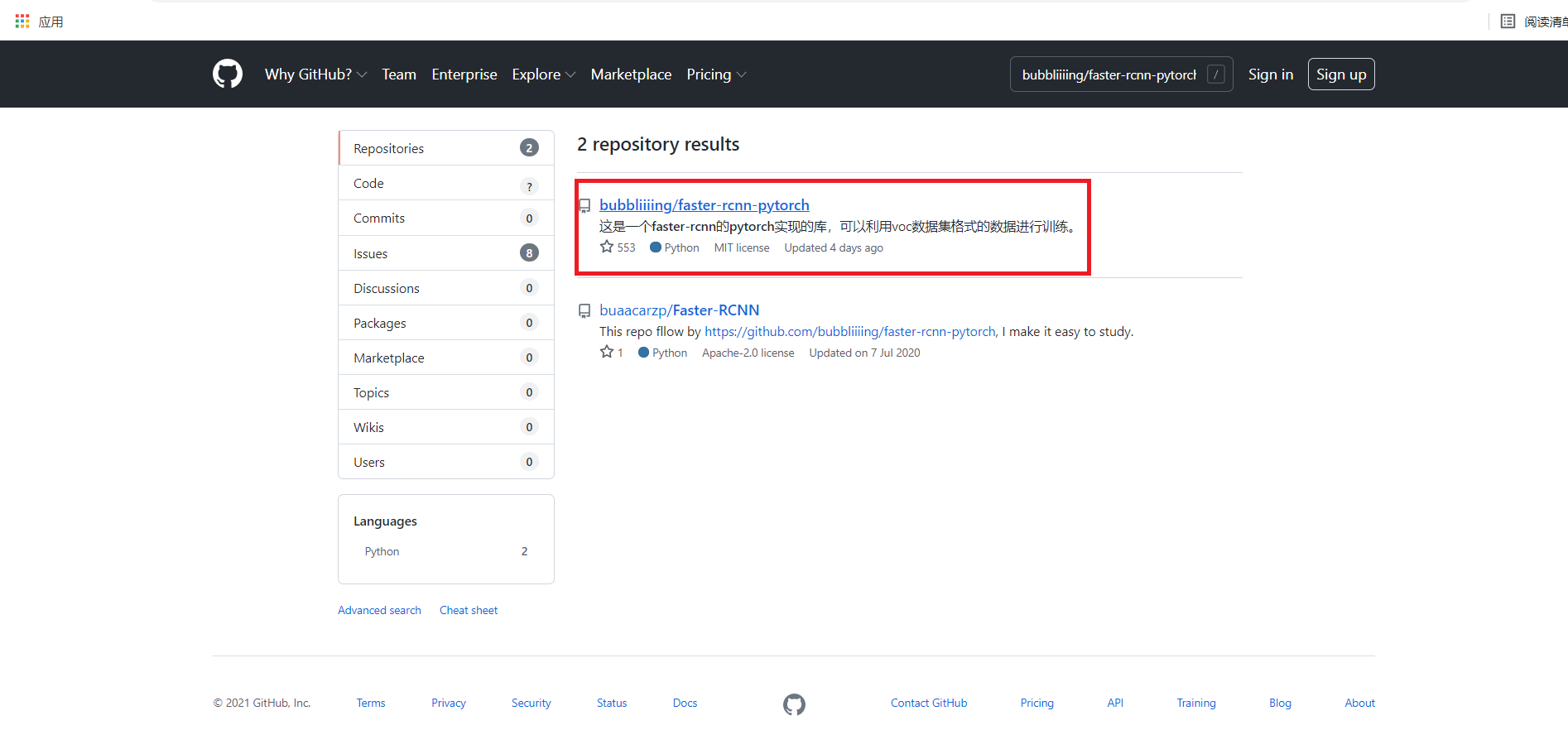
Task: Select the Users filter
Action: (x=446, y=462)
